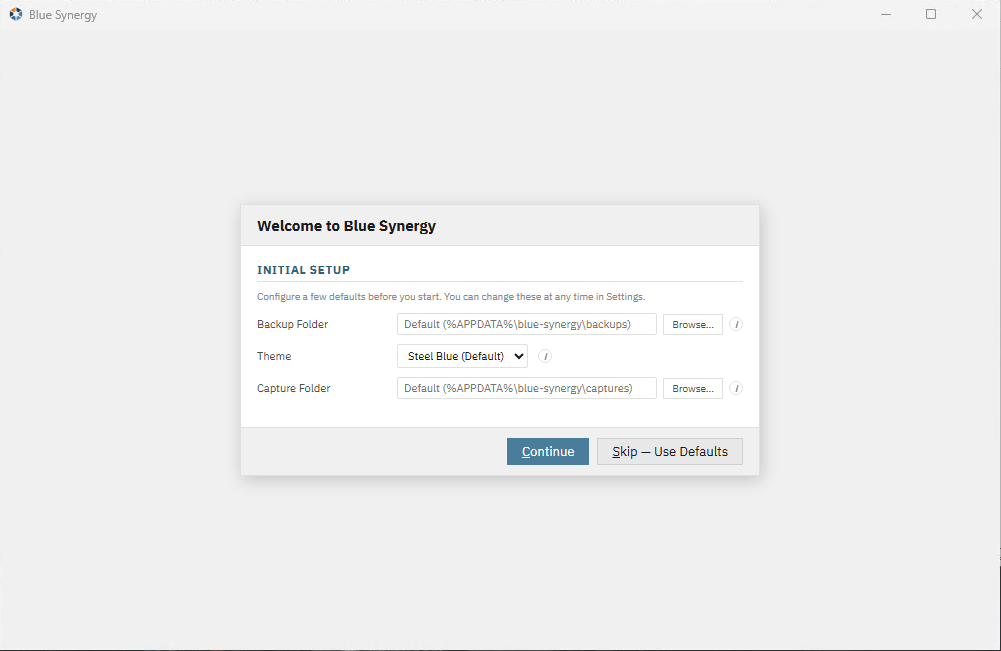Click the Theme dropdown chevron arrow

(518, 356)
